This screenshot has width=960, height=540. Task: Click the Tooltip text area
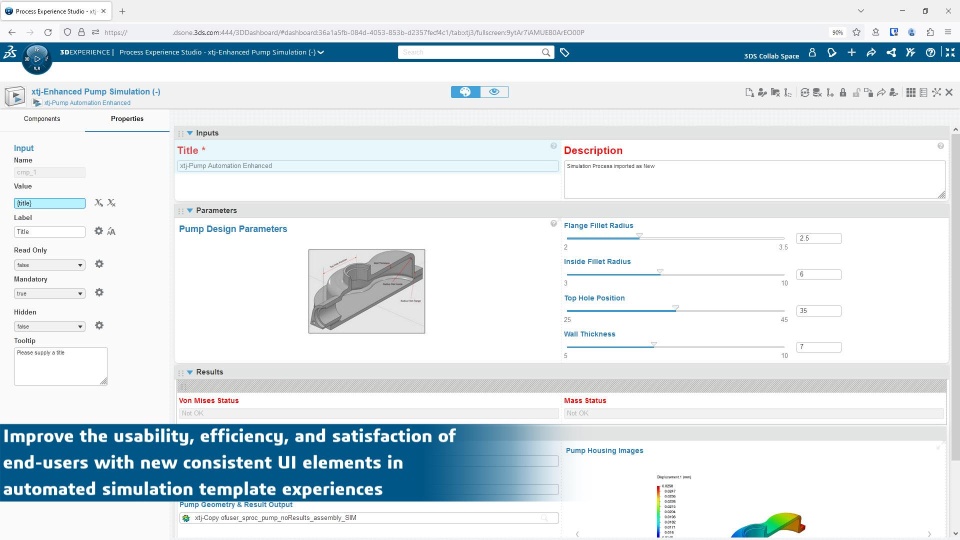point(61,366)
